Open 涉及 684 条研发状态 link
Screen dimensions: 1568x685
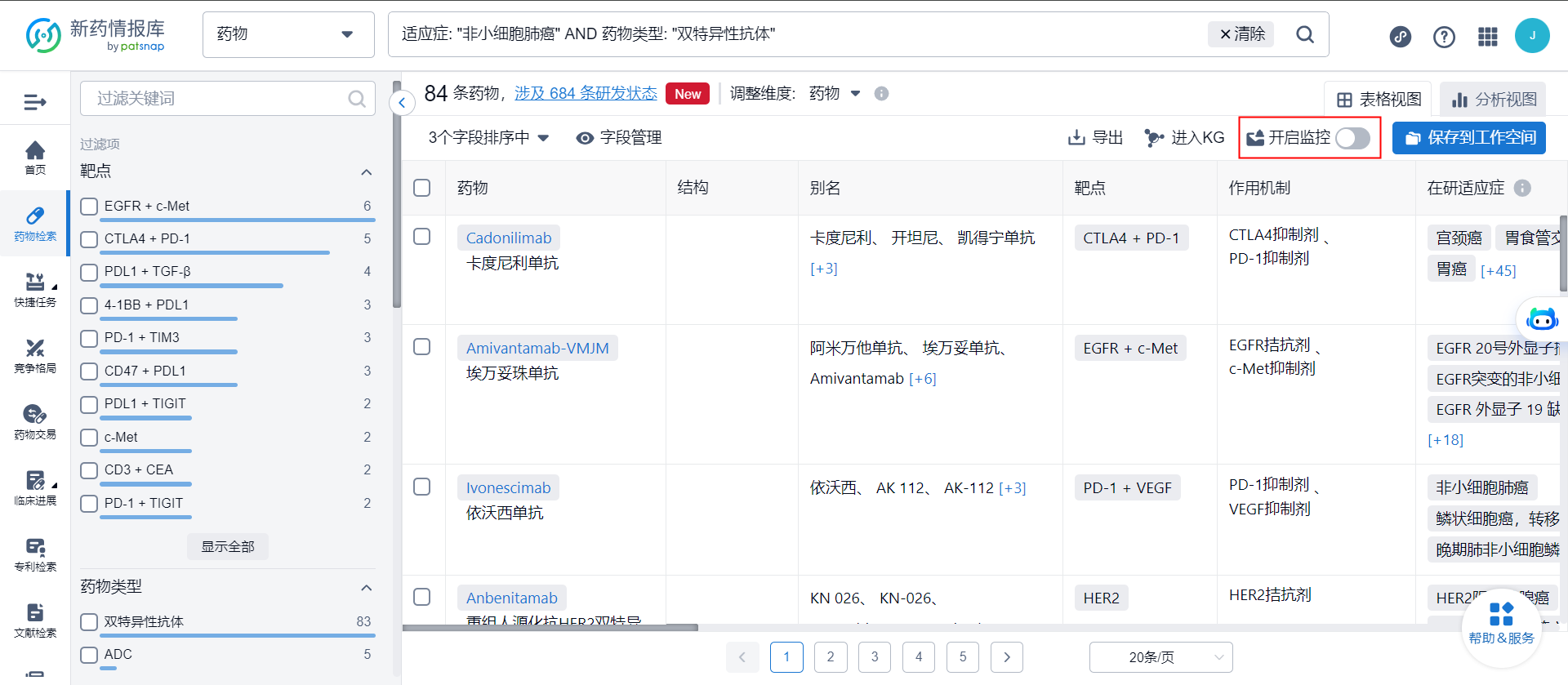click(586, 93)
